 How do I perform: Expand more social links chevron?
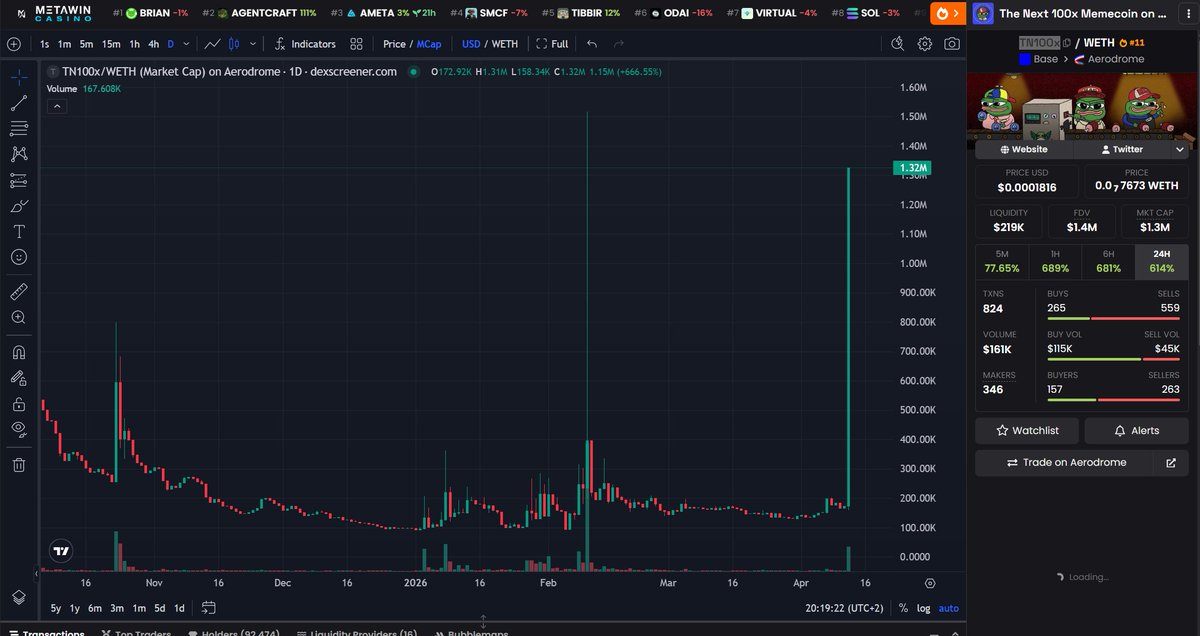[1180, 149]
